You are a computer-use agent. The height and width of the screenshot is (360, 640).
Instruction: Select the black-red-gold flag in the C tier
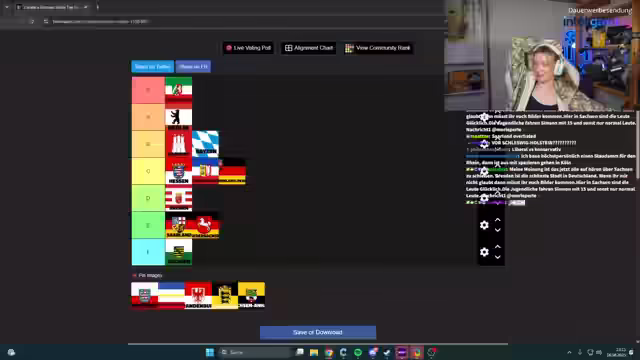(x=232, y=171)
